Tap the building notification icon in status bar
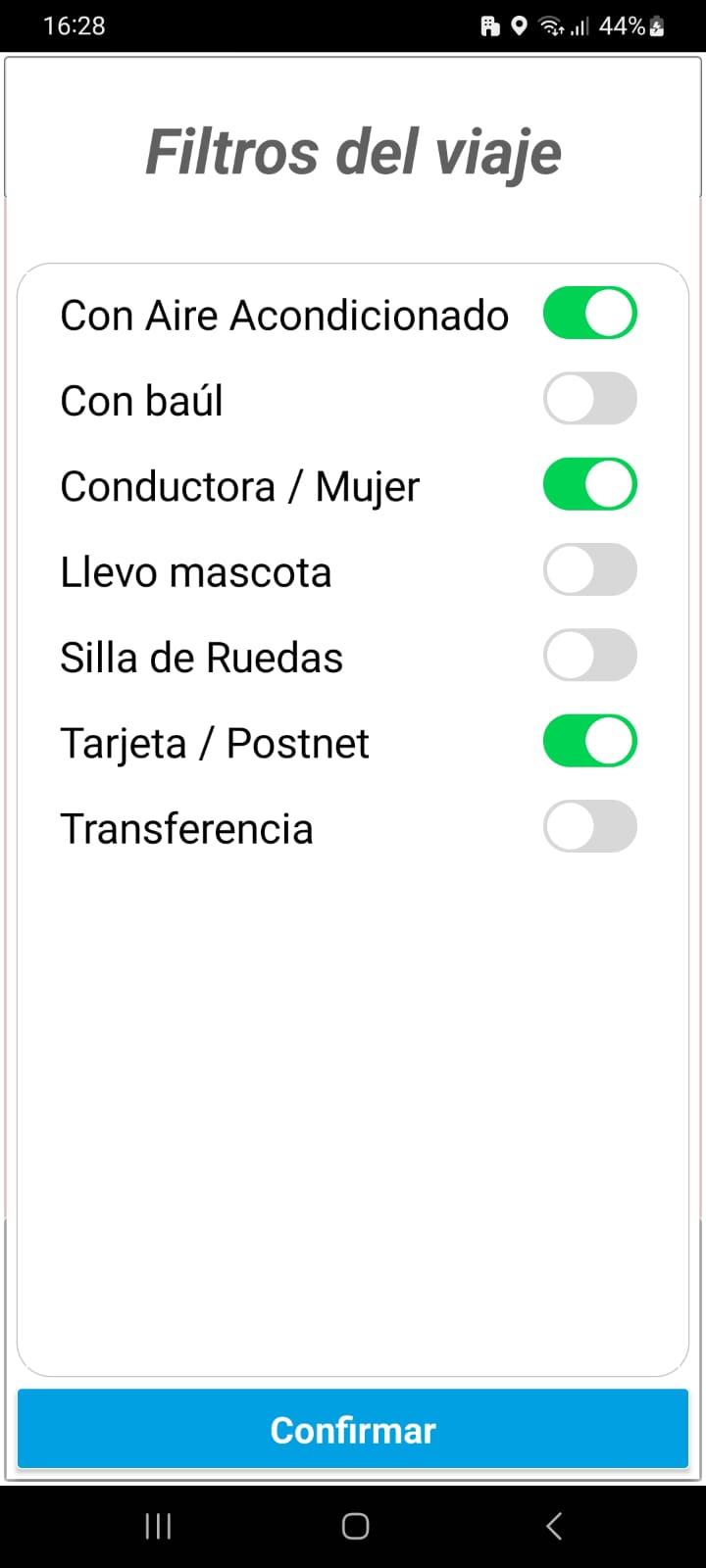Viewport: 706px width, 1568px height. tap(490, 26)
